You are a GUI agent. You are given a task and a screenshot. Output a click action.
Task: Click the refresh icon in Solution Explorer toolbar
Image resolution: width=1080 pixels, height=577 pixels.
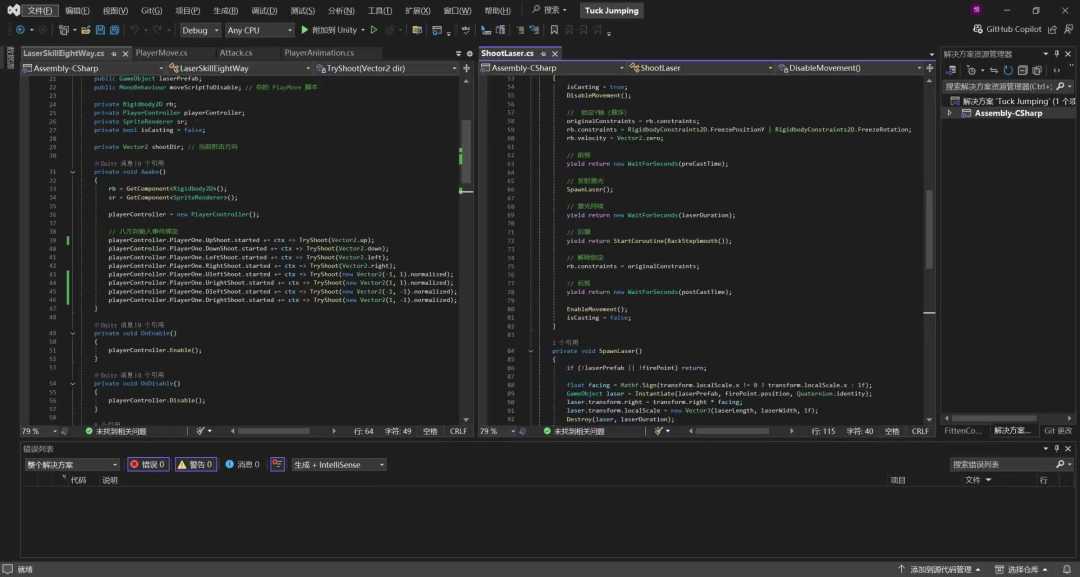[x=1008, y=70]
